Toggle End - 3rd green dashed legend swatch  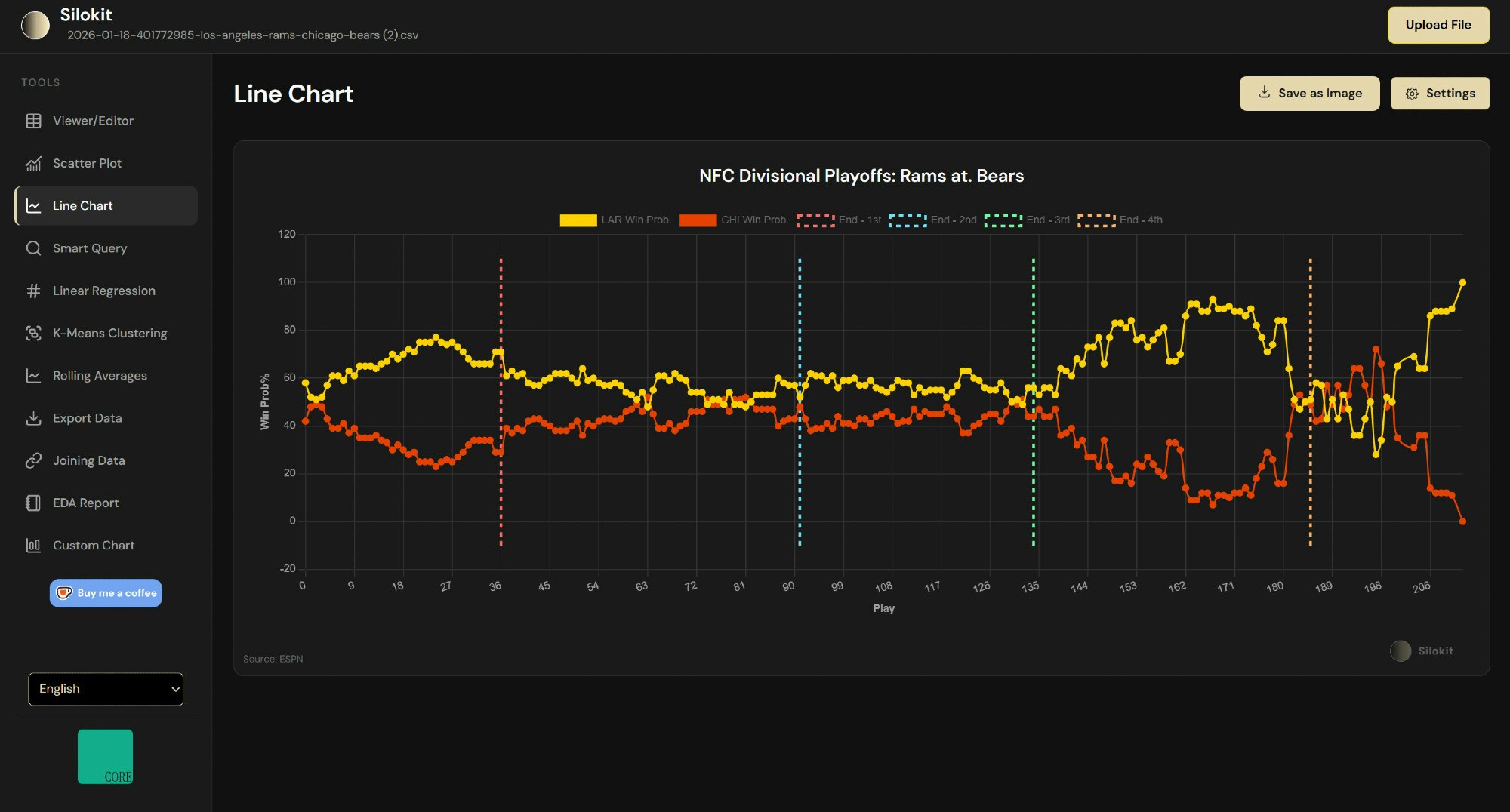[x=1003, y=220]
